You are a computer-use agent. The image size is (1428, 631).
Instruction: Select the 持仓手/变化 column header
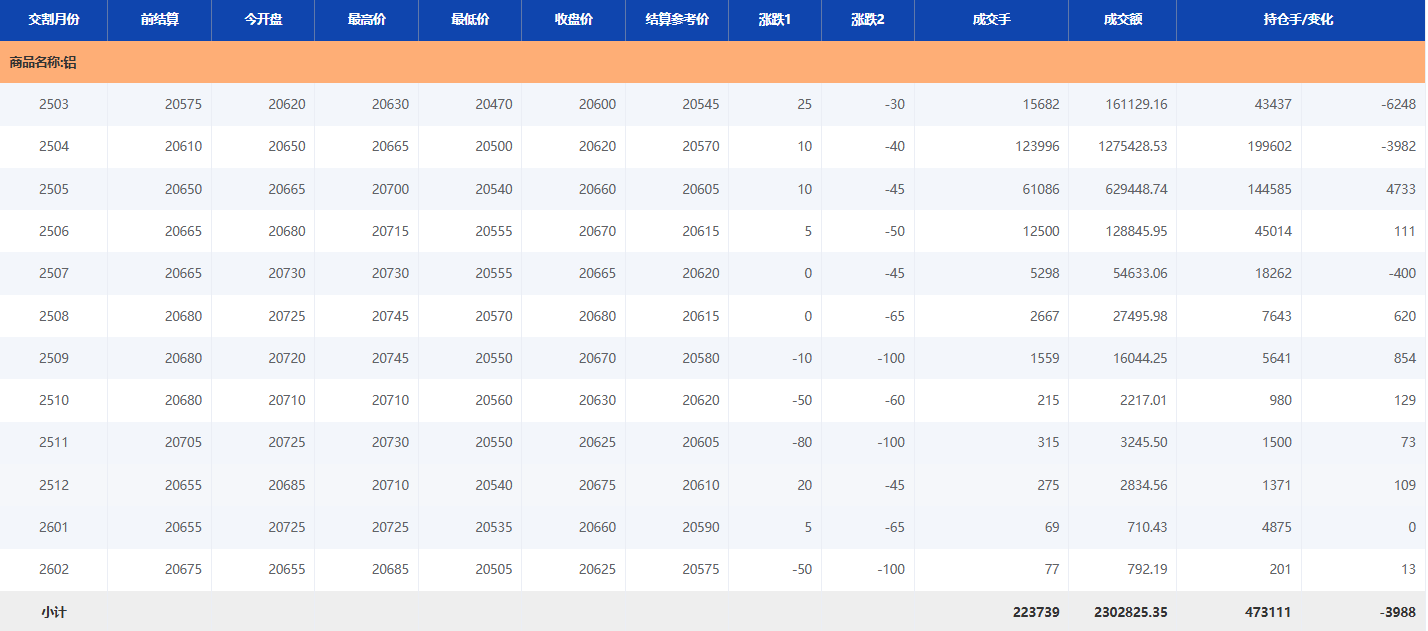coord(1298,20)
